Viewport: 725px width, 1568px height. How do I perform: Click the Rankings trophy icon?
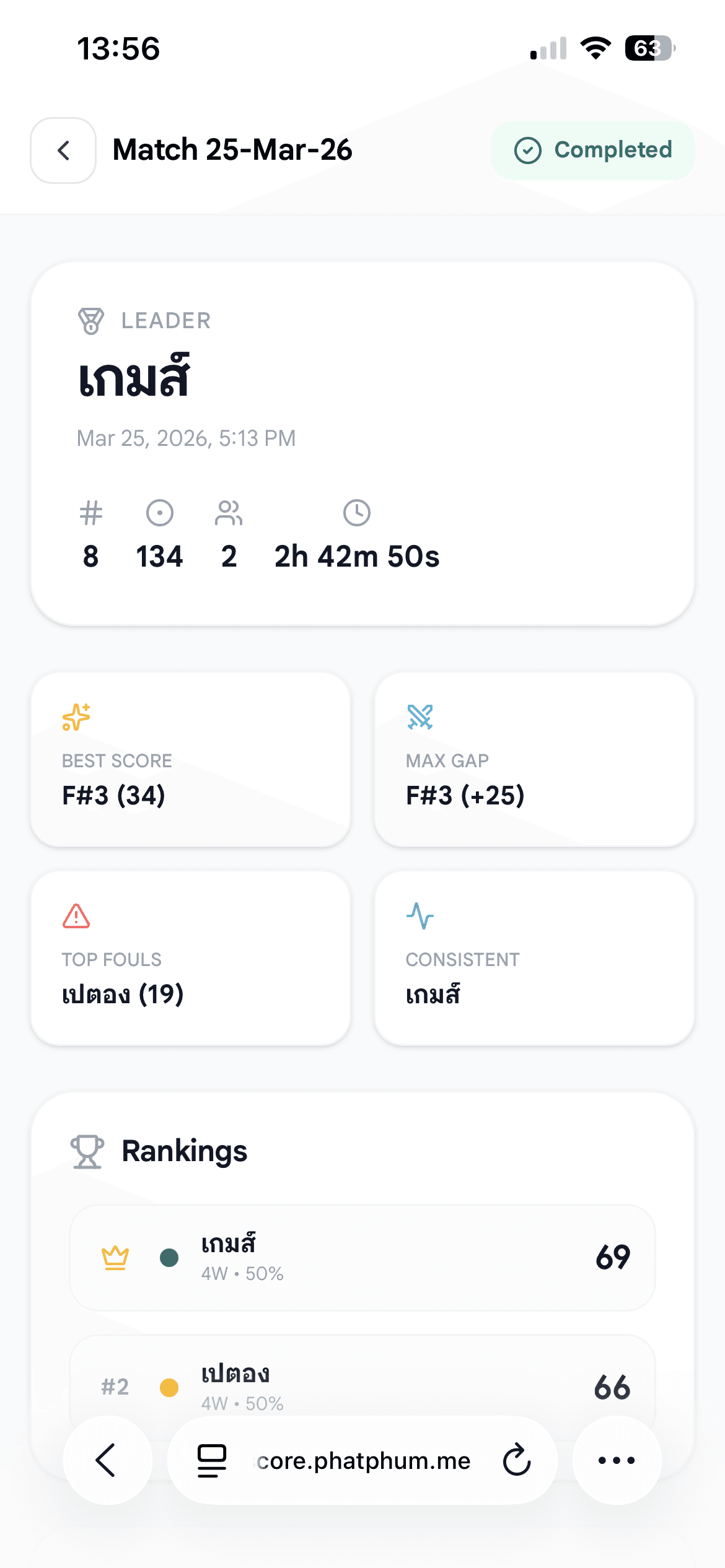click(87, 1151)
